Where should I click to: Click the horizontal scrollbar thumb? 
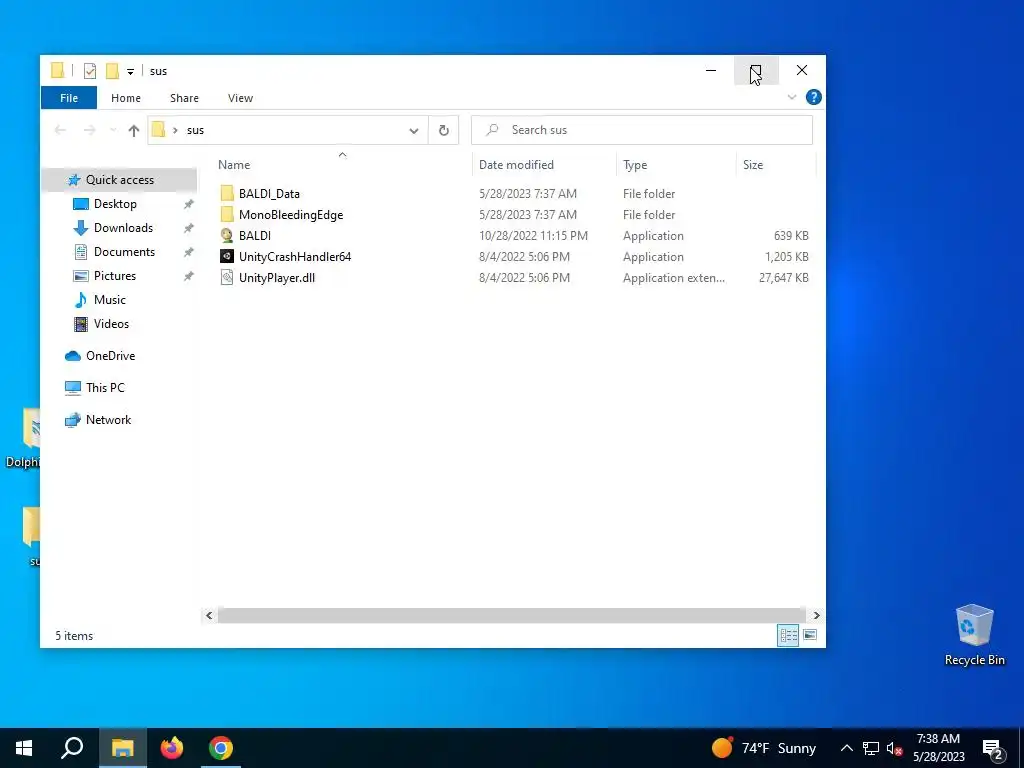[511, 615]
